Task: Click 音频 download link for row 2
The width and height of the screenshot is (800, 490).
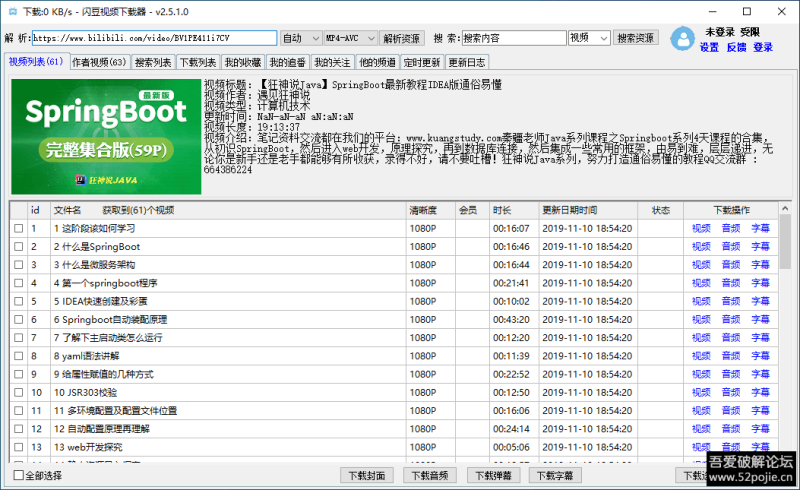Action: (x=731, y=247)
